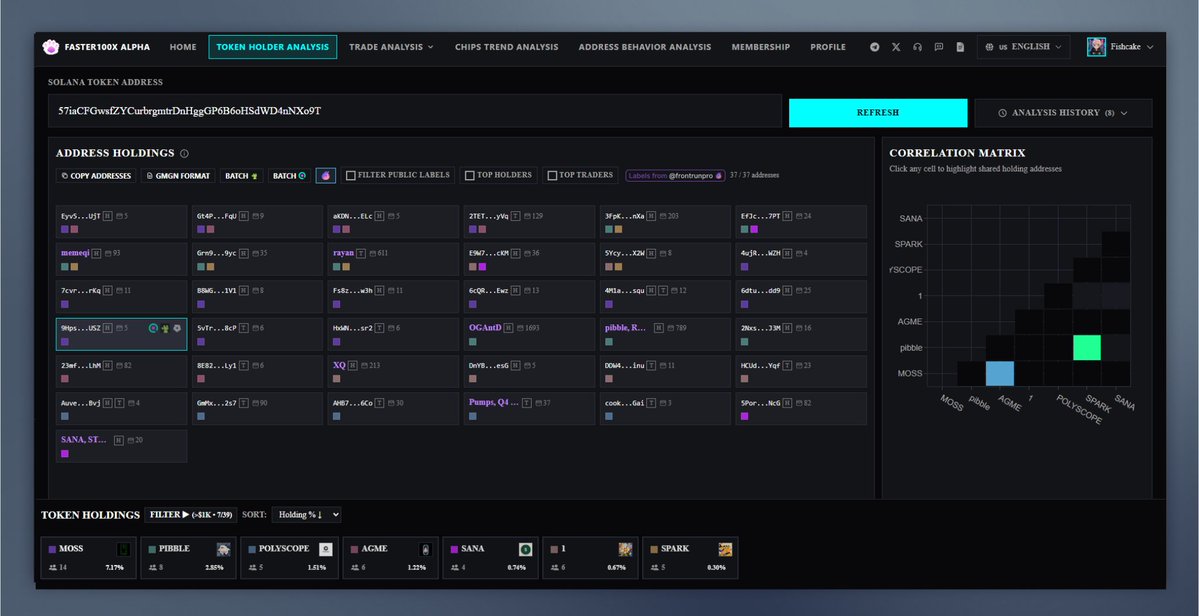Open the Trade Analysis menu
This screenshot has width=1199, height=616.
click(391, 47)
